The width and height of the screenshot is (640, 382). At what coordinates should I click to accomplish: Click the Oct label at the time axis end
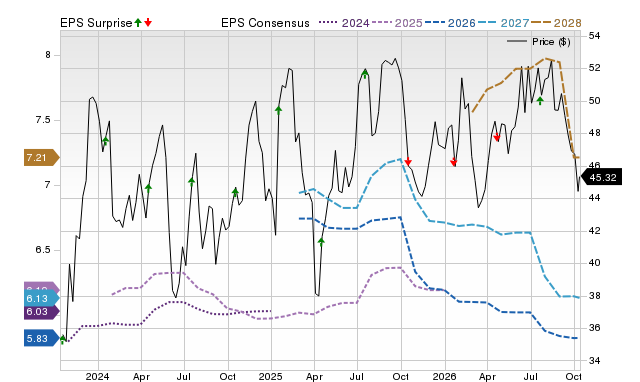coord(573,376)
